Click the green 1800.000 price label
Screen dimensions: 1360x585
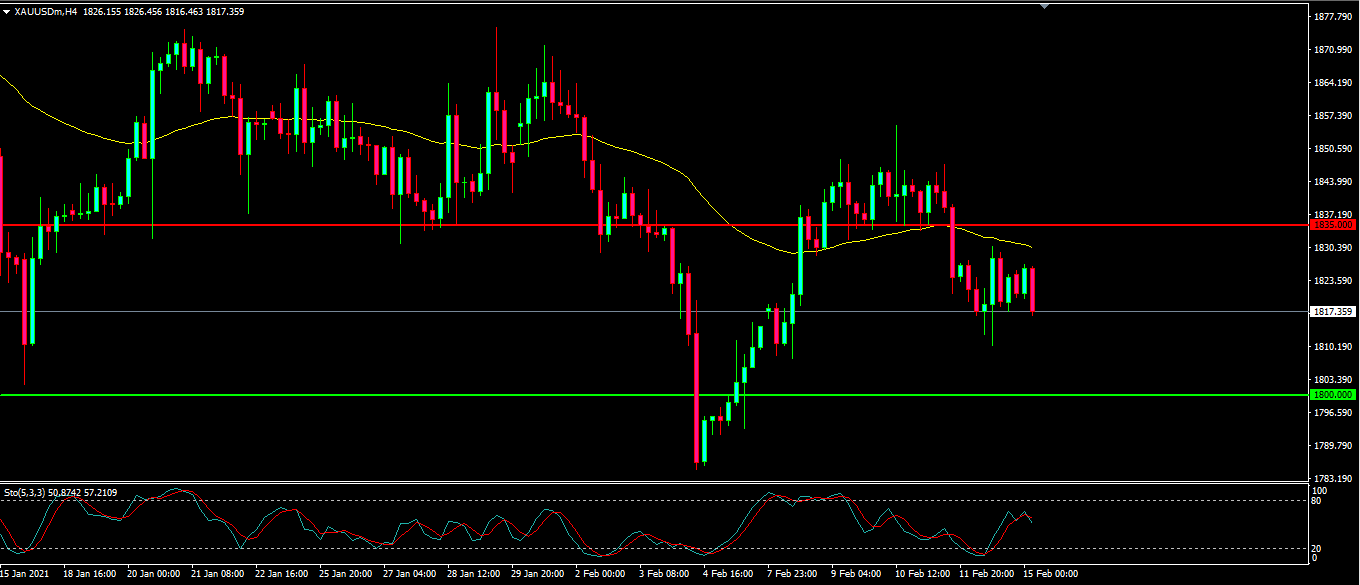tap(1333, 395)
